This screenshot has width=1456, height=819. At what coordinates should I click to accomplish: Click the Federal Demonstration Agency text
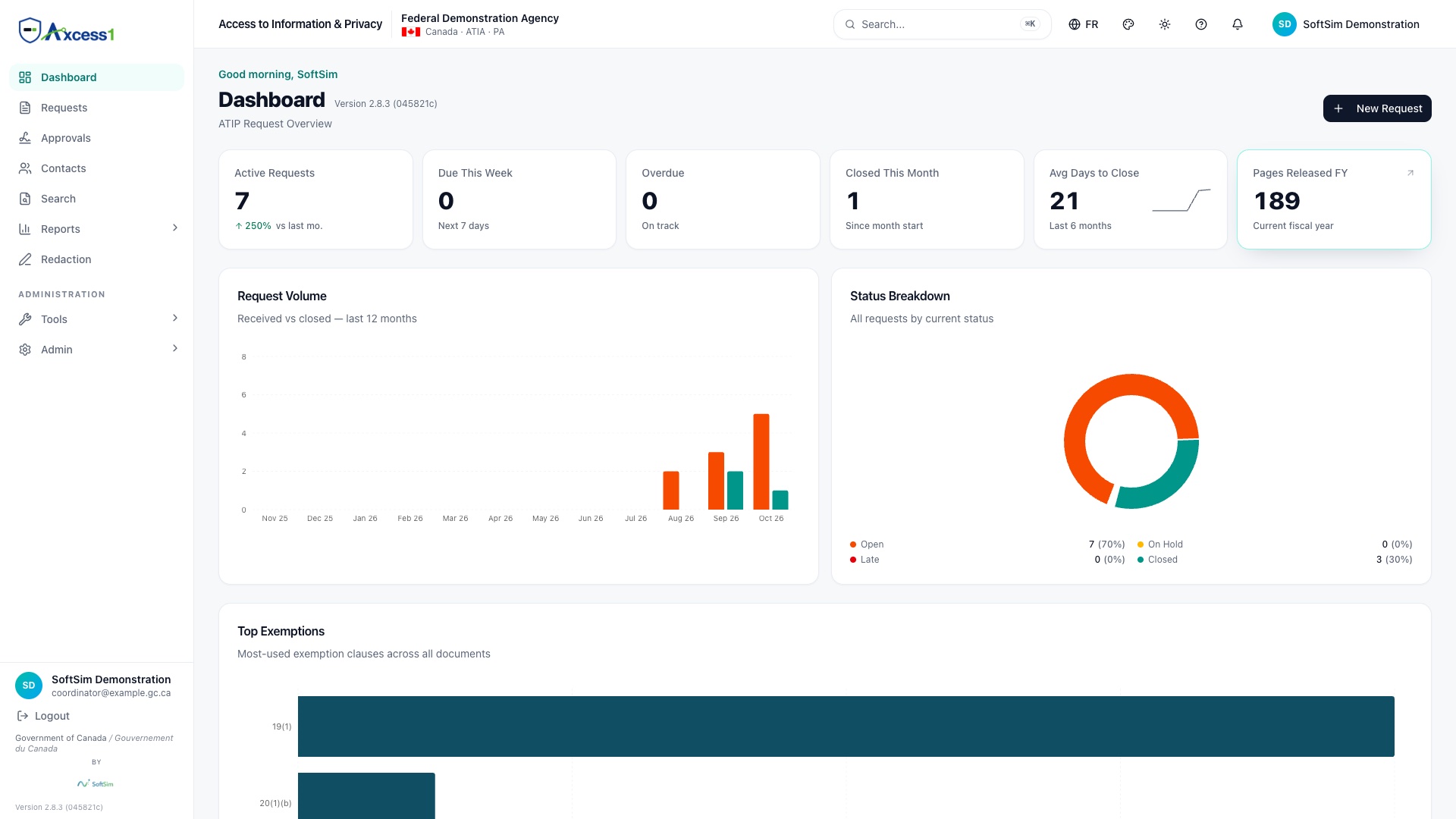point(479,18)
